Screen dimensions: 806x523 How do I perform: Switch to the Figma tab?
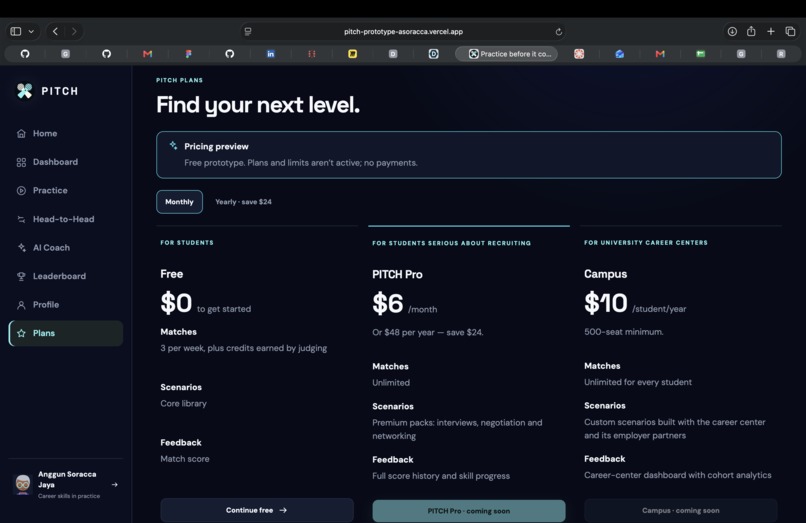pyautogui.click(x=189, y=53)
